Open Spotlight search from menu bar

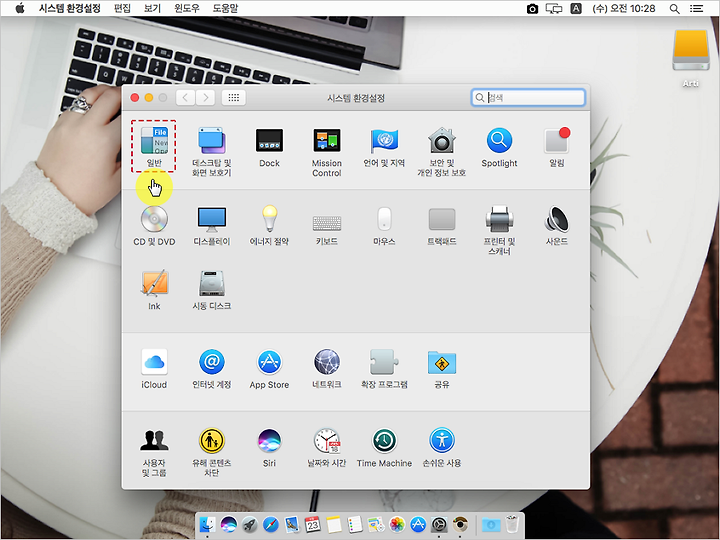(x=674, y=8)
